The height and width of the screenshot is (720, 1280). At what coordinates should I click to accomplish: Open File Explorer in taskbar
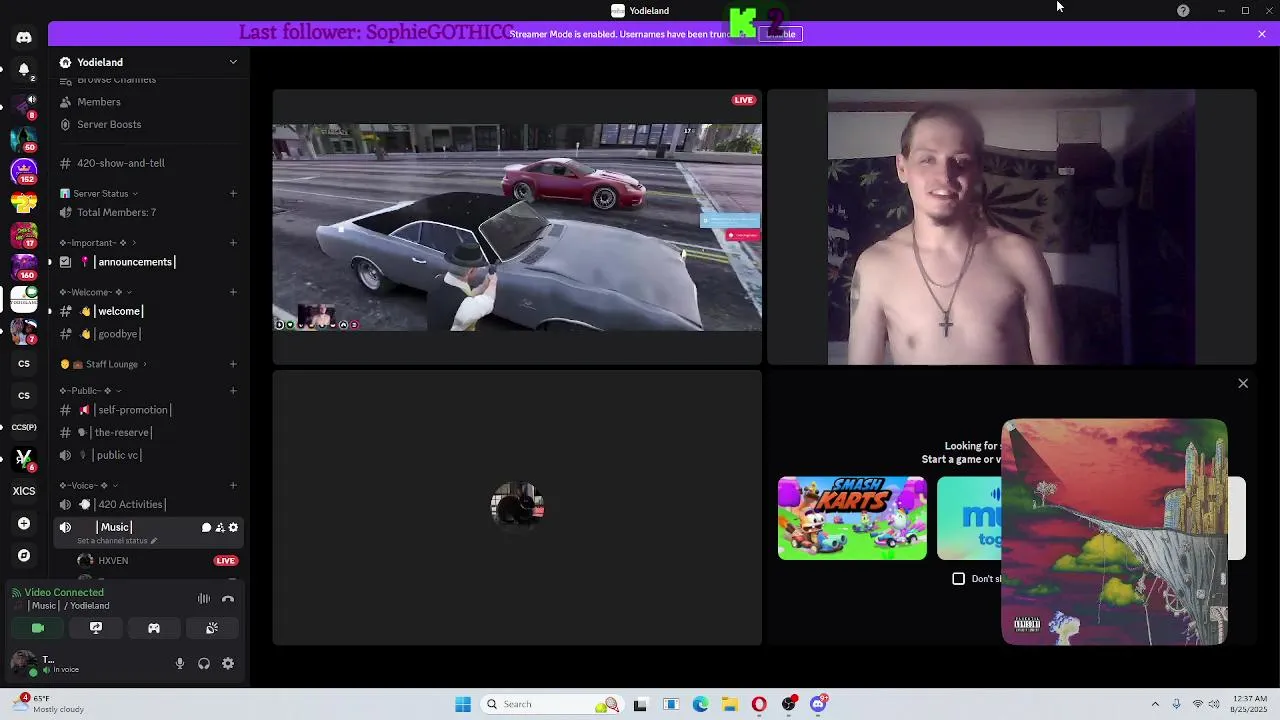point(730,704)
